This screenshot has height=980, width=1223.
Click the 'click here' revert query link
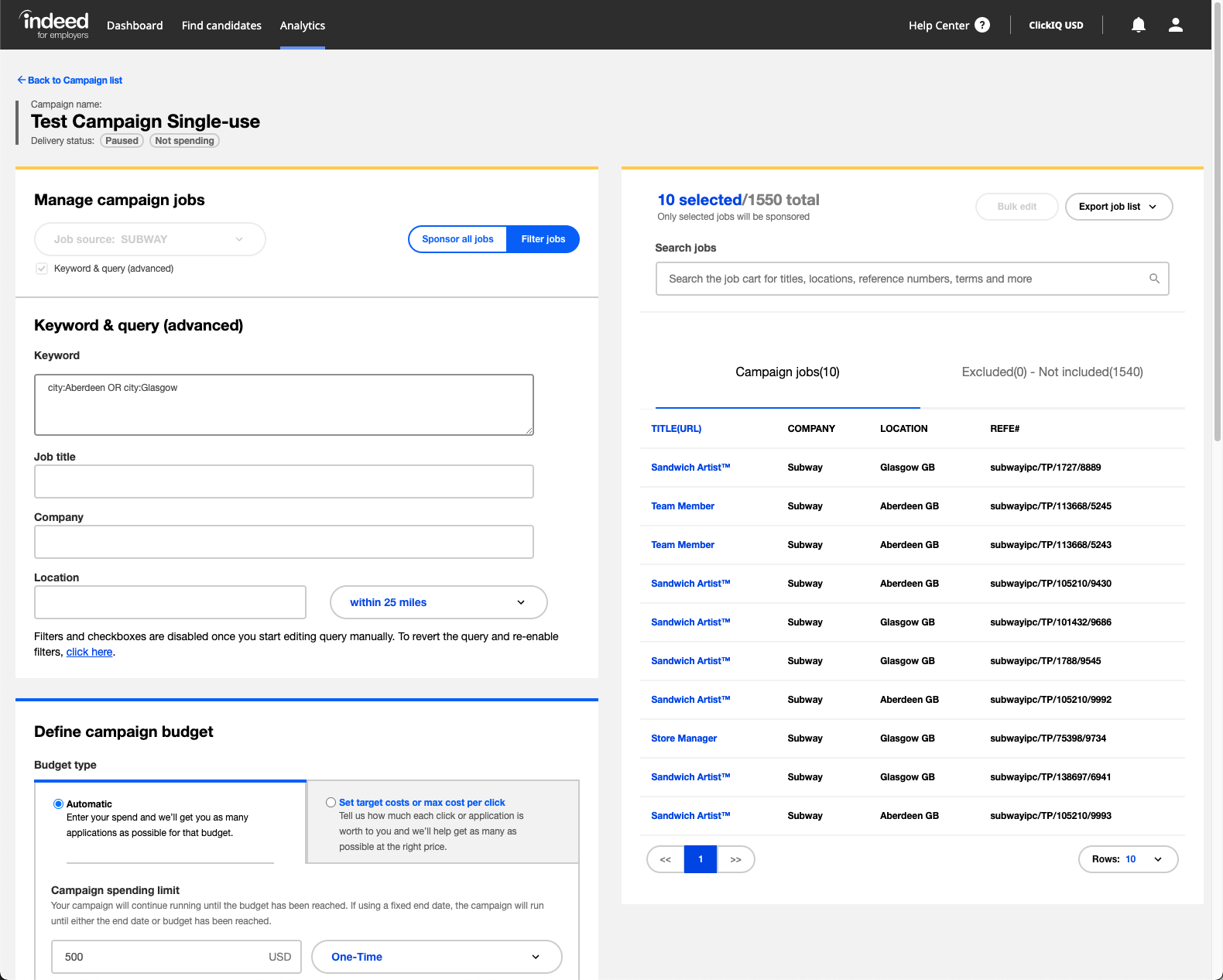(x=90, y=652)
